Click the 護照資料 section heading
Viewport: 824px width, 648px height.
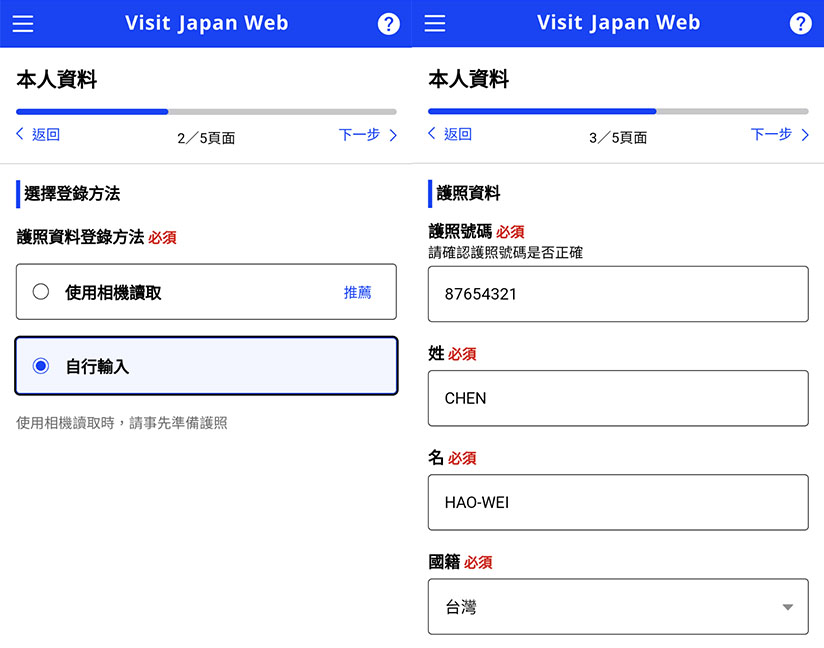[468, 193]
